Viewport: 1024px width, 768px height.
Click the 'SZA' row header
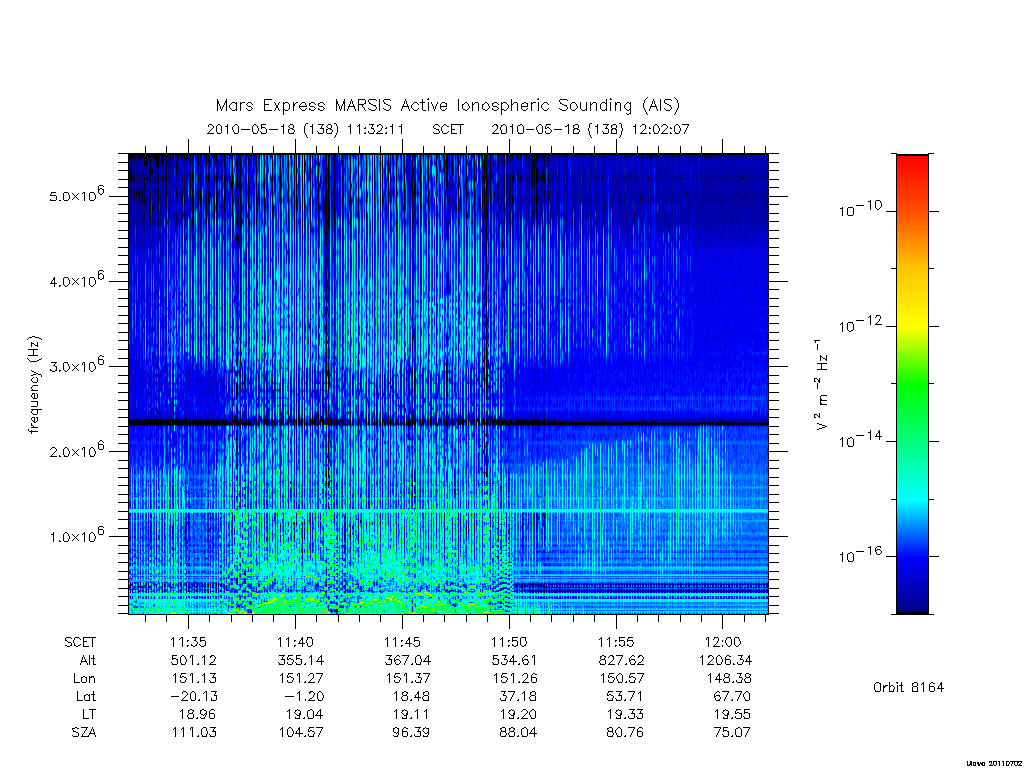[84, 733]
